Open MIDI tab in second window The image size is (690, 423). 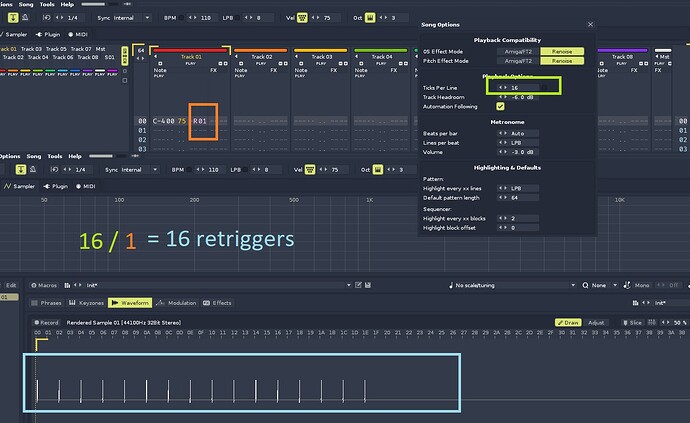(85, 186)
